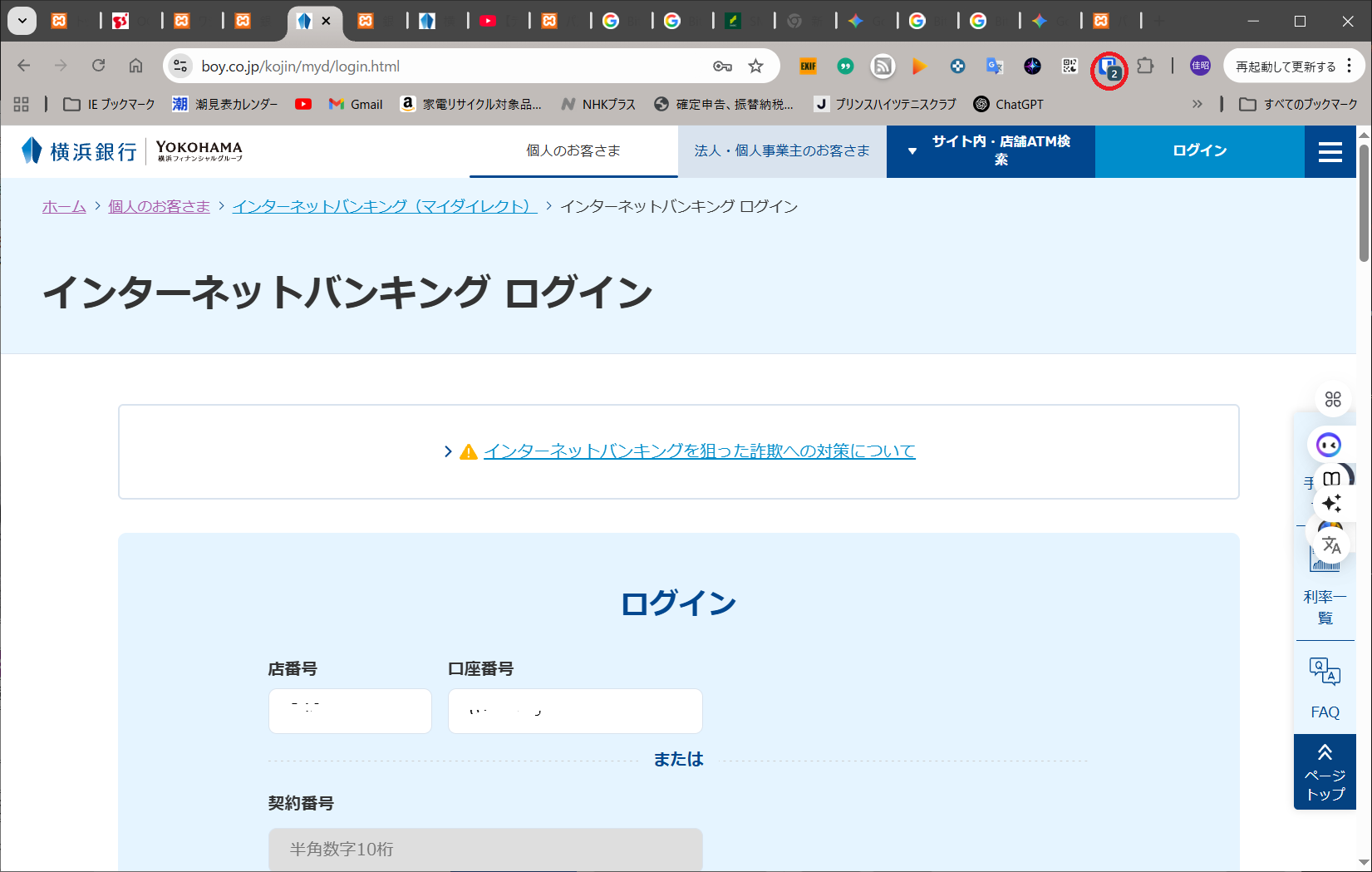Click the ホーム breadcrumb link
1372x872 pixels.
64,207
